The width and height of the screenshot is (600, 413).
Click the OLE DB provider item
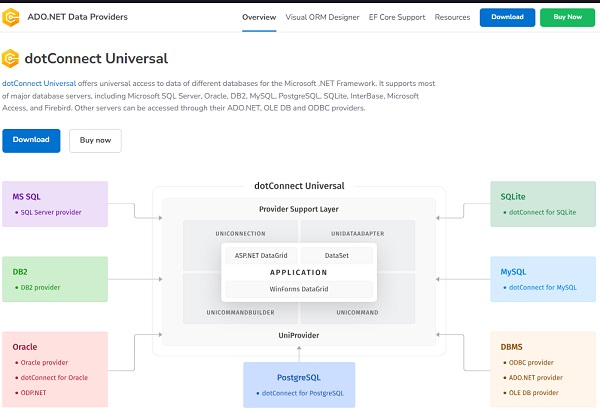(x=533, y=393)
